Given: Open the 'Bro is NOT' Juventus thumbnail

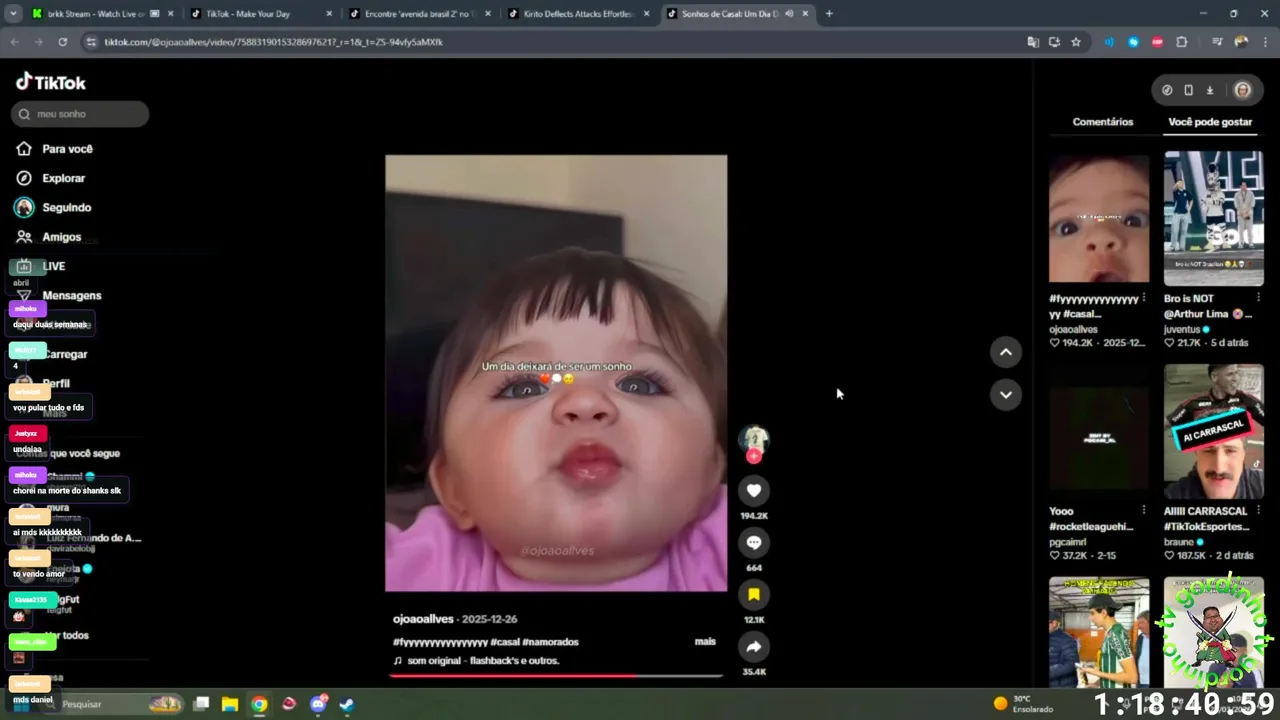Looking at the screenshot, I should tap(1214, 218).
